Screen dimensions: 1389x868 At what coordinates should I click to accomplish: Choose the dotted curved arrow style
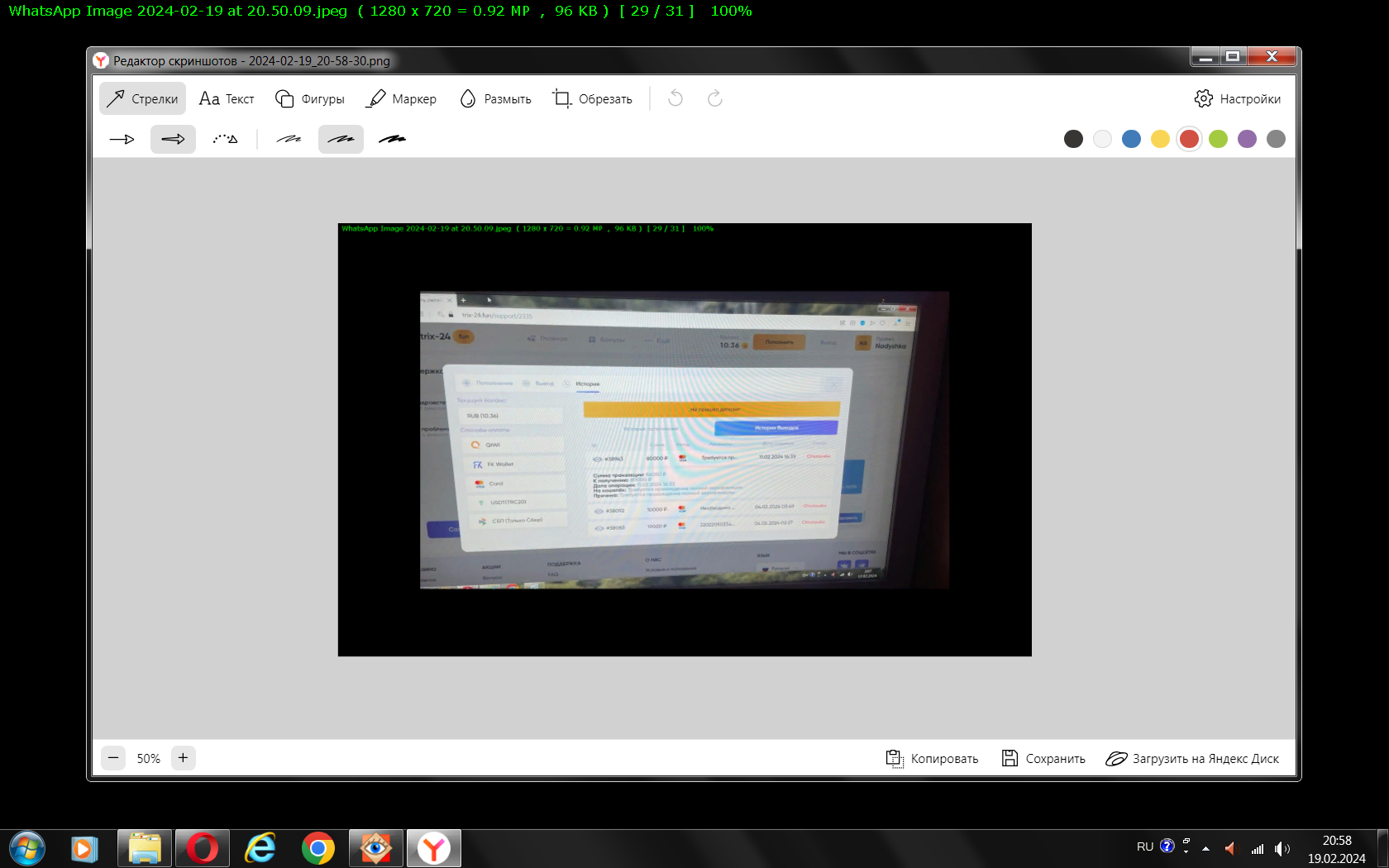click(225, 139)
